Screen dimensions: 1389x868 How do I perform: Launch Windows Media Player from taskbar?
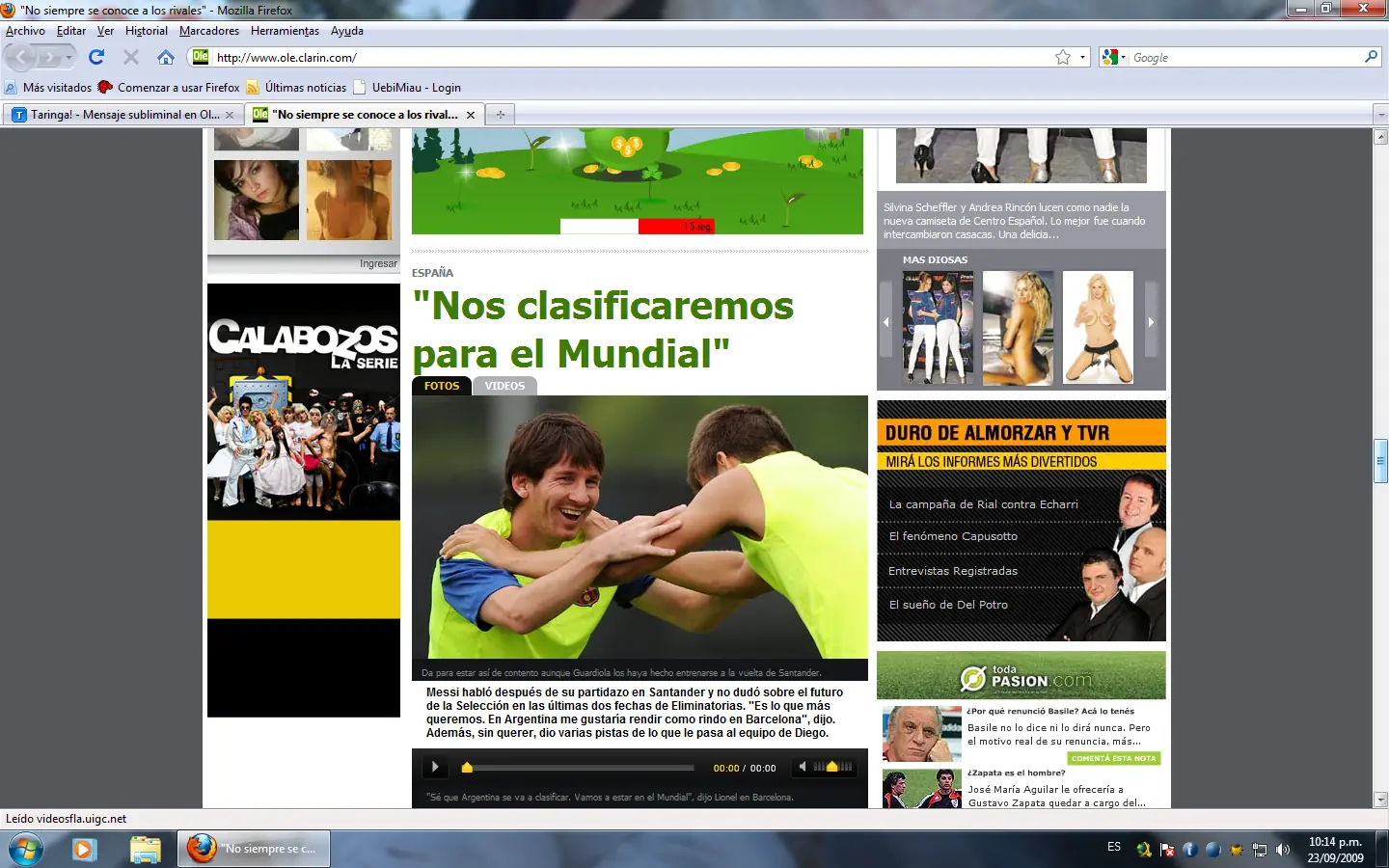[x=85, y=850]
